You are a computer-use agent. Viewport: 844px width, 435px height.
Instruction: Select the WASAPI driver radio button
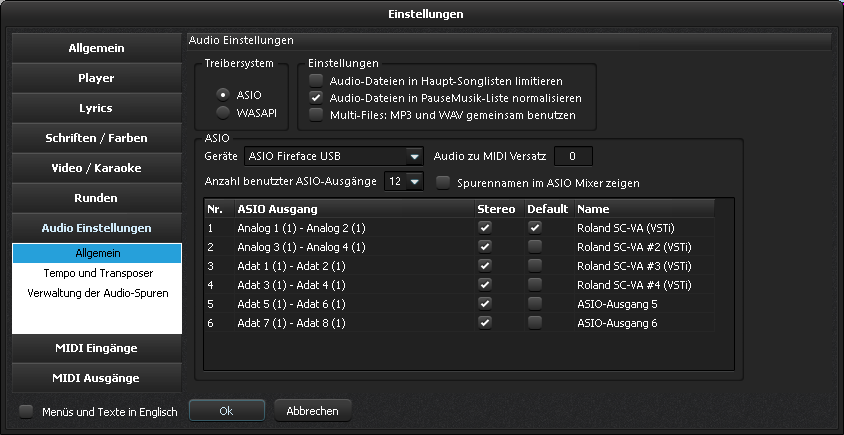coord(224,112)
